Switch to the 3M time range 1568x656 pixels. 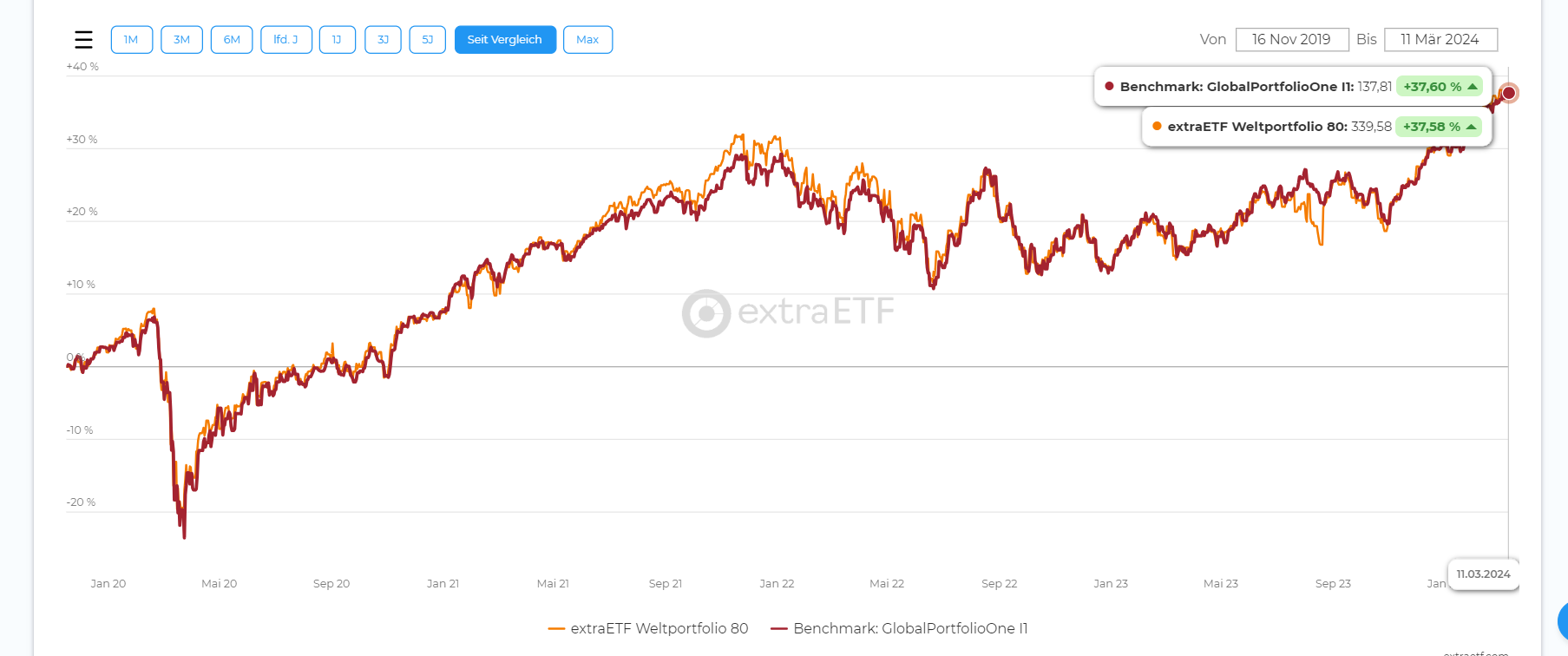[x=181, y=40]
